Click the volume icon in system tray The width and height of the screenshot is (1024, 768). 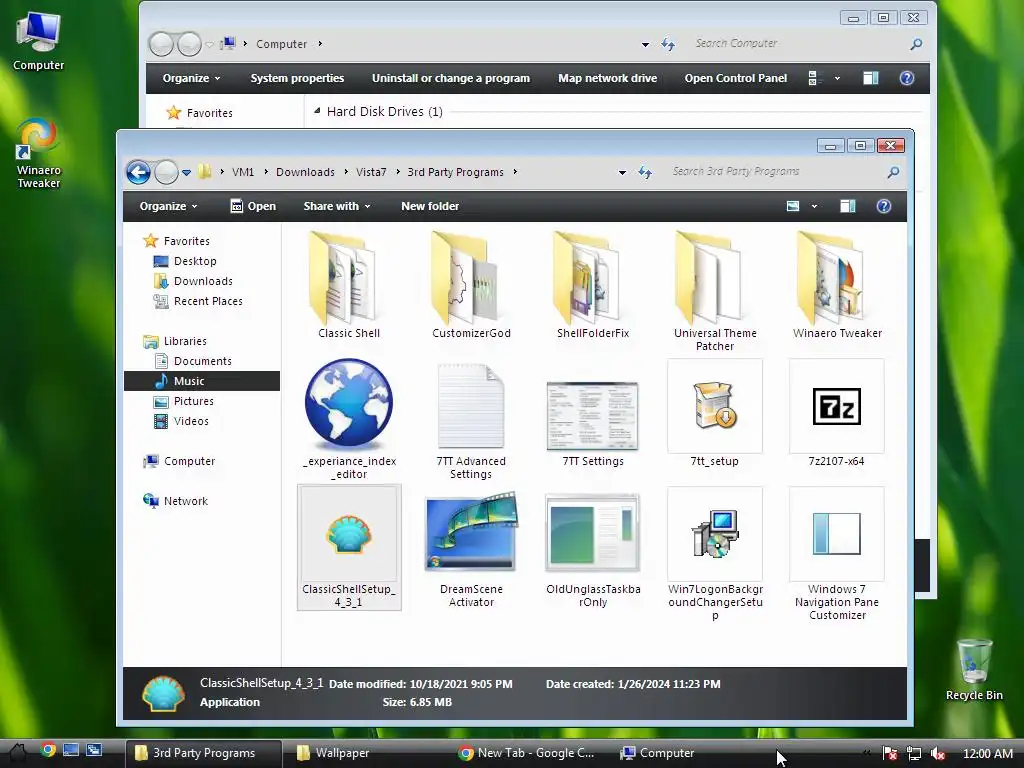pyautogui.click(x=938, y=753)
